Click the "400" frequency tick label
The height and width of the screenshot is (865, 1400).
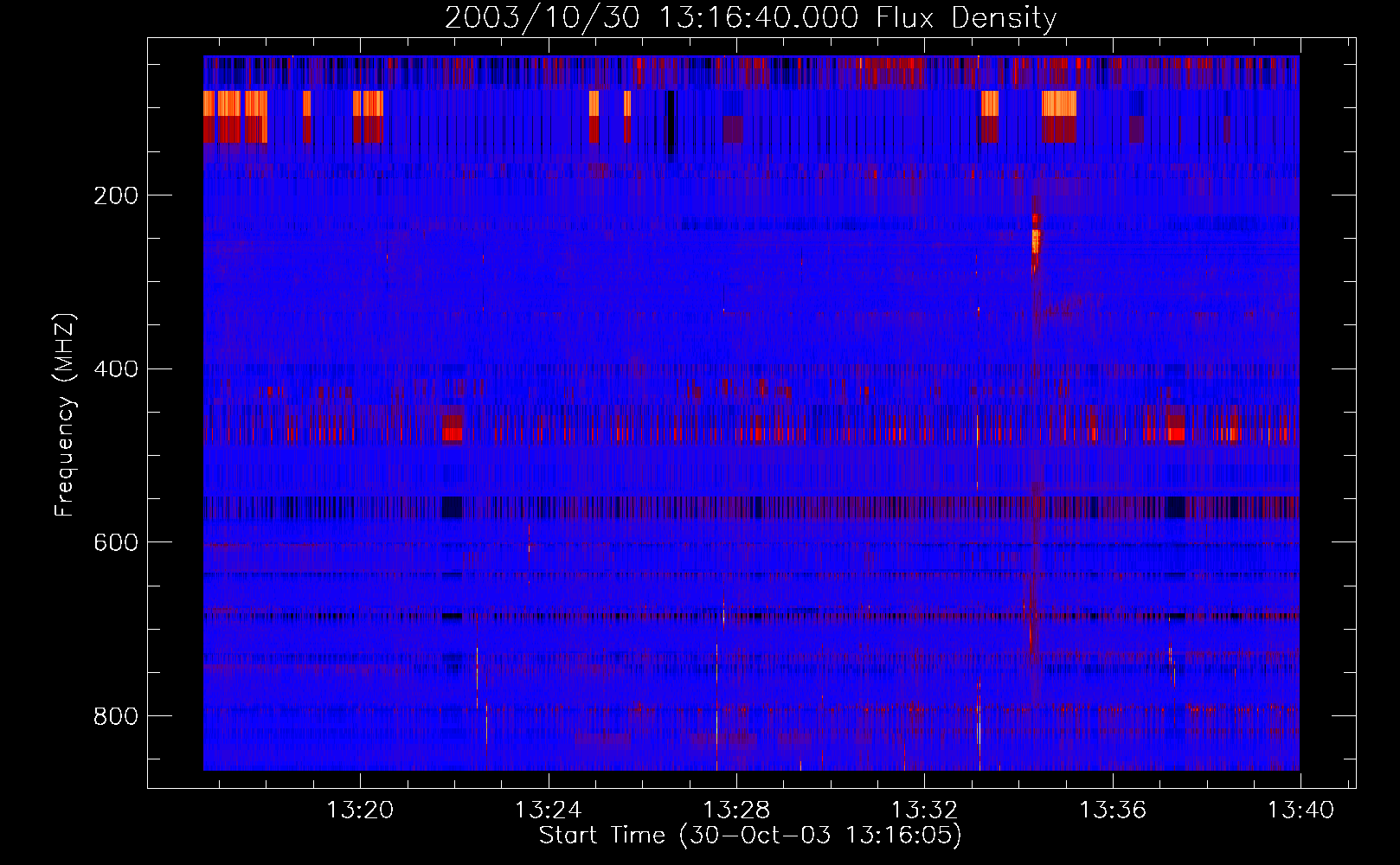(116, 369)
